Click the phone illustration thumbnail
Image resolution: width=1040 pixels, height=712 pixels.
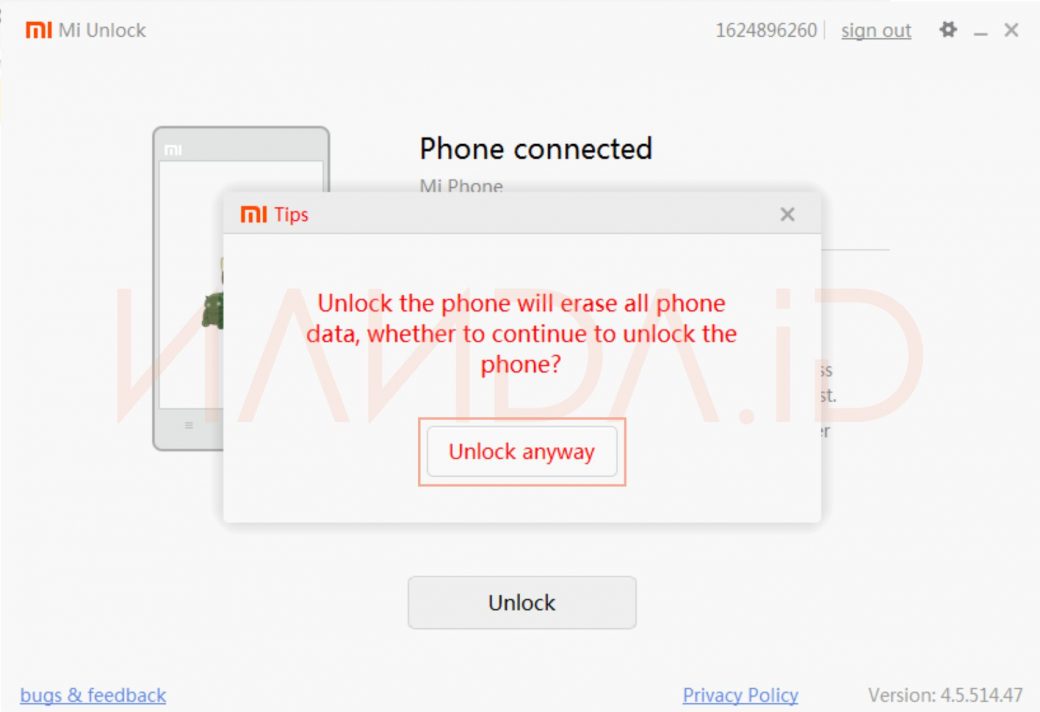241,289
